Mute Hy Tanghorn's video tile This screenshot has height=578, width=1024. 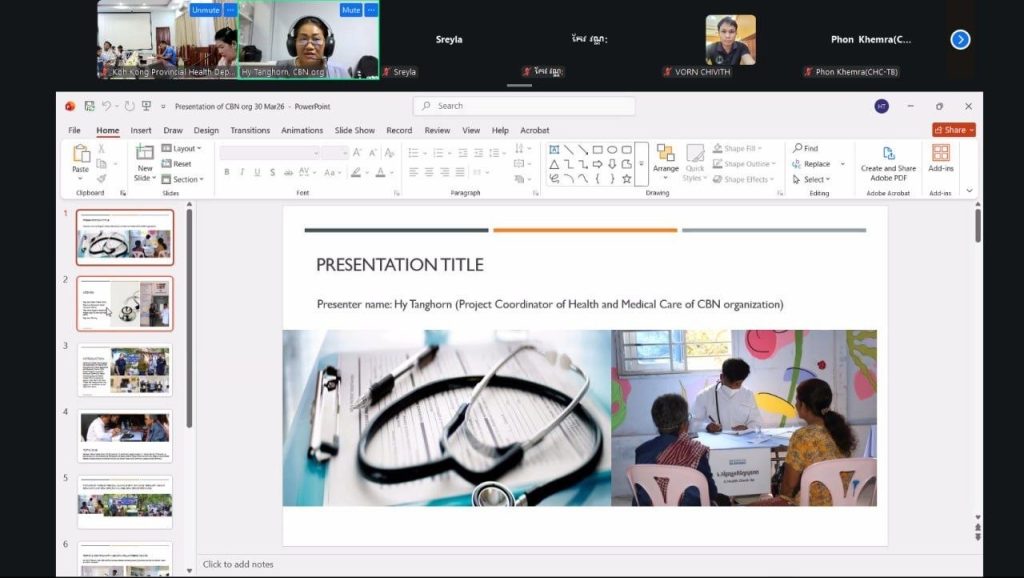coord(350,10)
